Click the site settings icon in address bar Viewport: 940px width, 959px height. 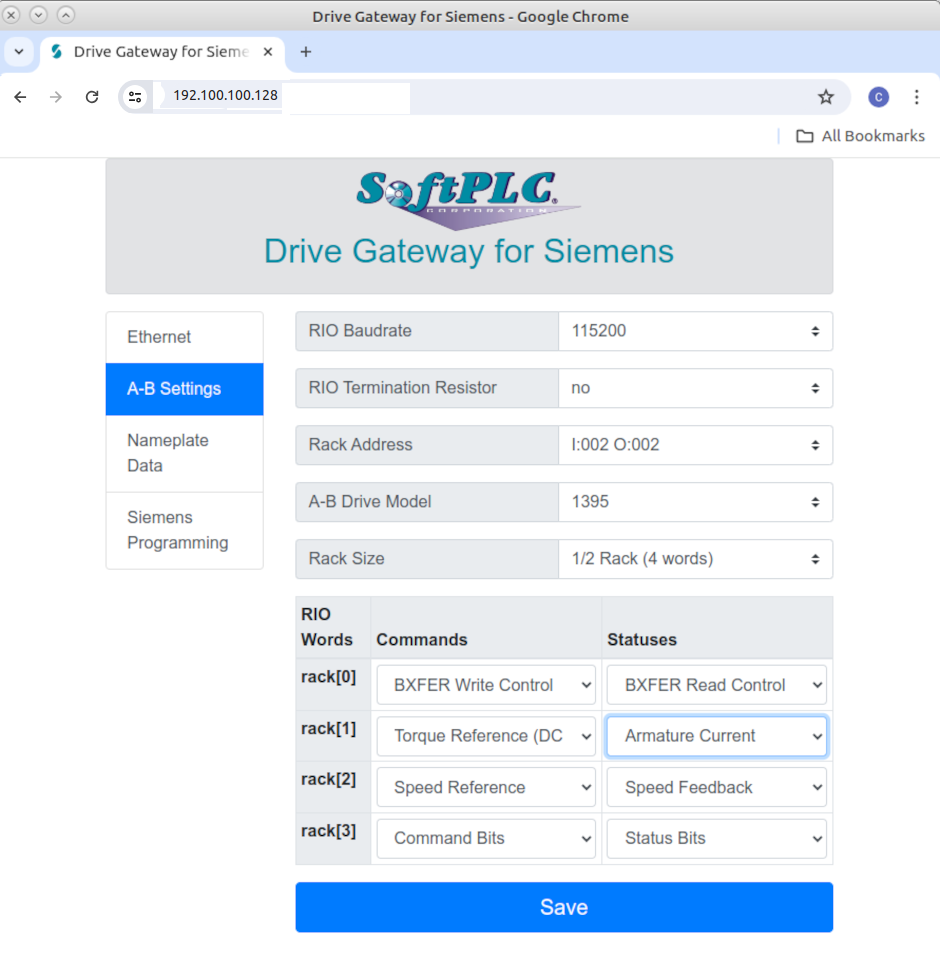click(x=134, y=97)
